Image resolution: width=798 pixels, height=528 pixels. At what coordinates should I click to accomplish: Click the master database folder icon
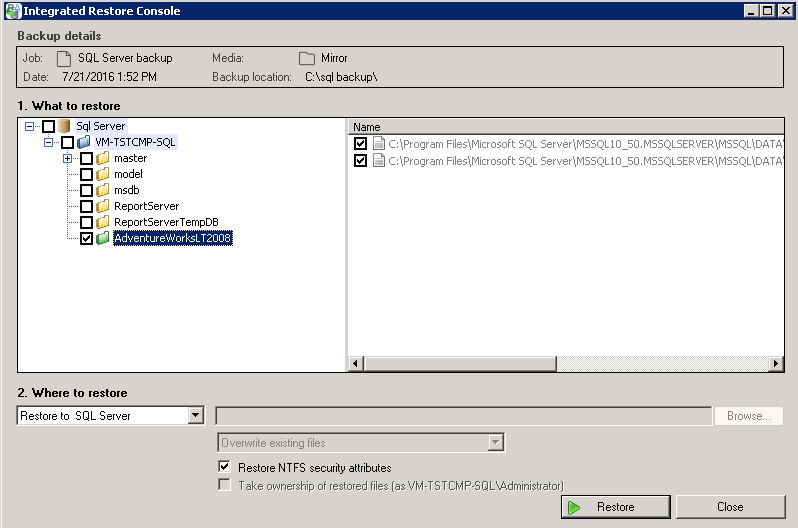tap(103, 158)
